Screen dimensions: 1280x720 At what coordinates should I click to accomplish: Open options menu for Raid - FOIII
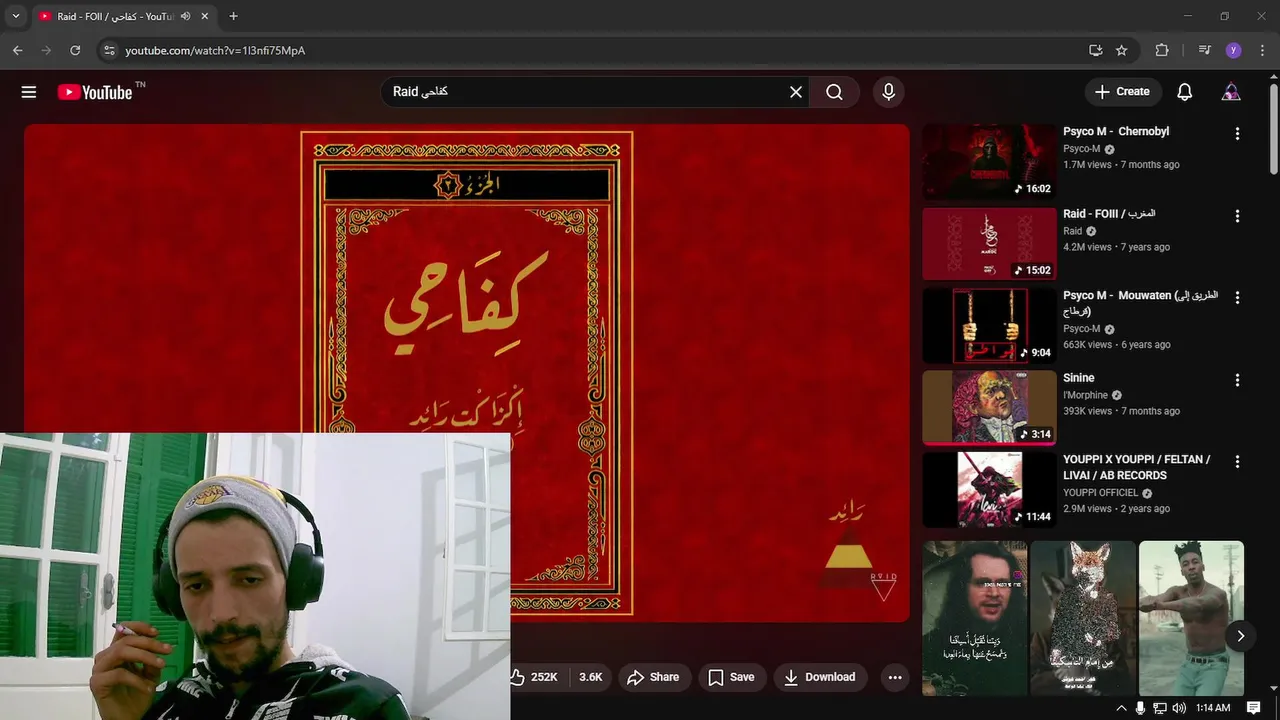tap(1237, 216)
